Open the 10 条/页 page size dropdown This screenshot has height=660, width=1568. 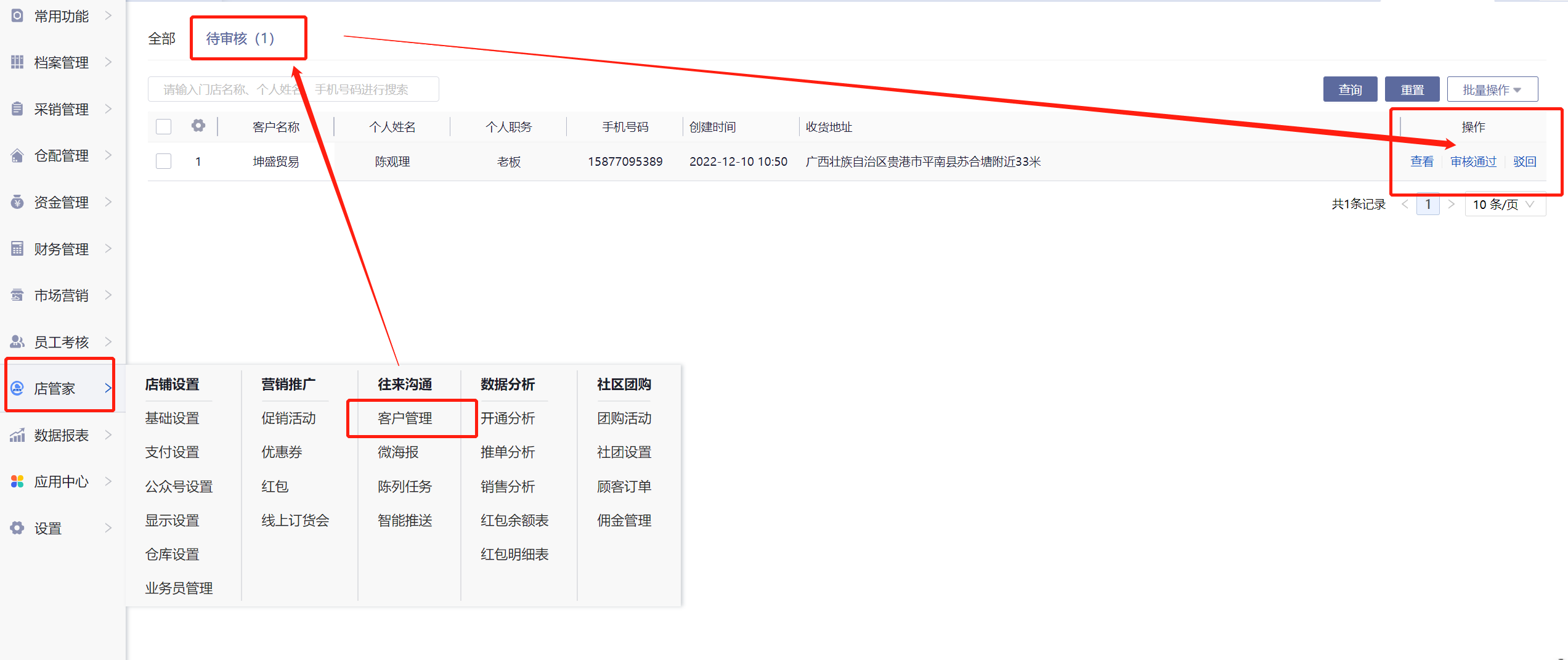pos(1504,205)
